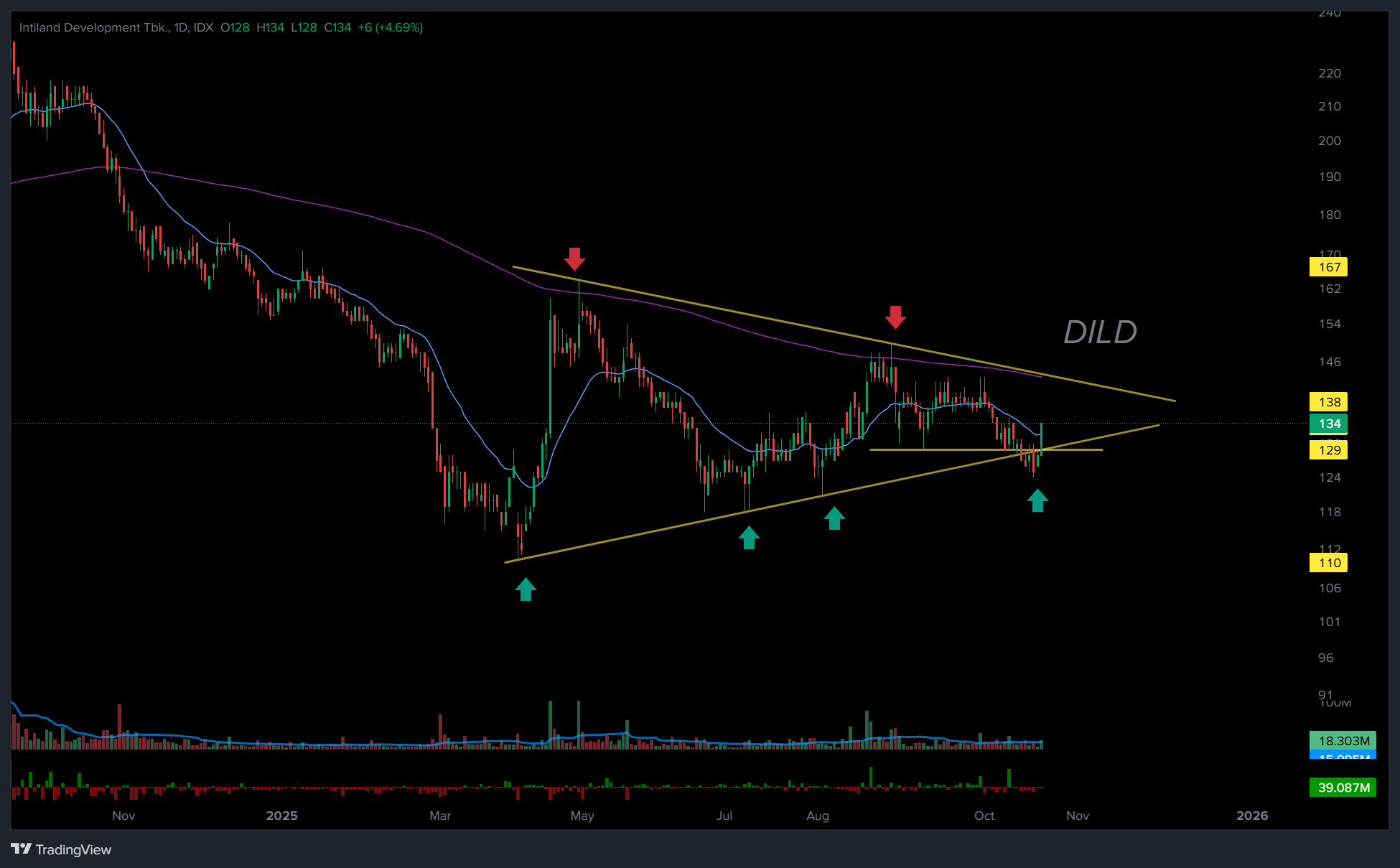
Task: Click the 220 level on the price scale
Action: pyautogui.click(x=1329, y=73)
